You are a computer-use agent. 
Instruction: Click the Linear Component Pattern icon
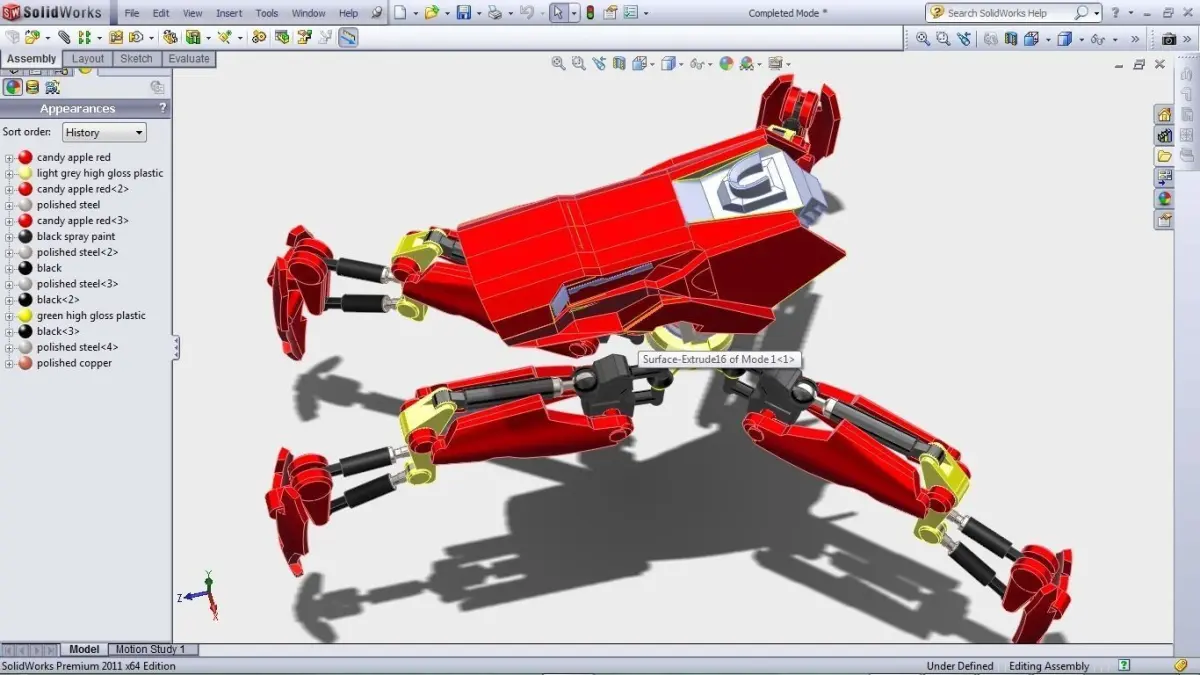[84, 37]
